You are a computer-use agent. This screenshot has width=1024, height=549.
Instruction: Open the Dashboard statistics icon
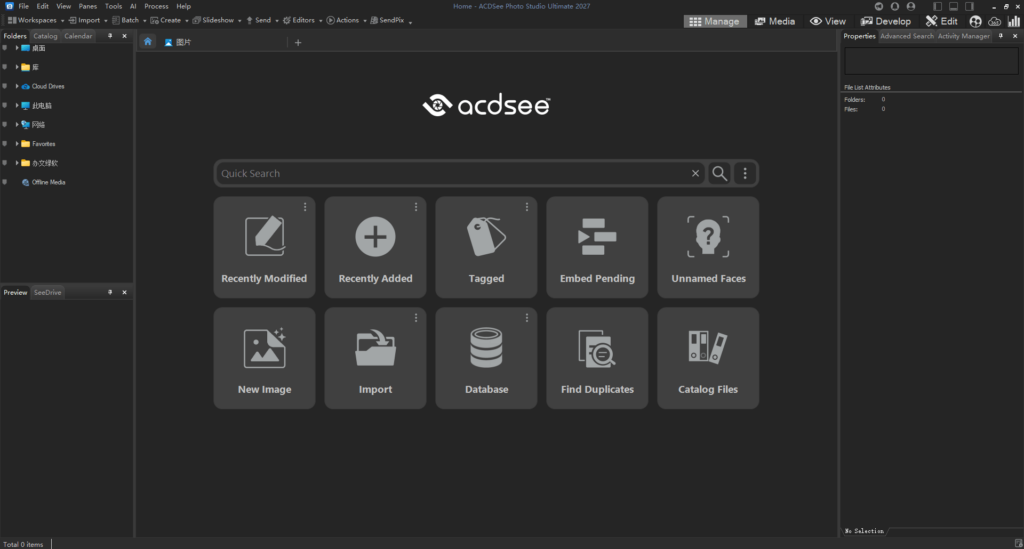(1014, 21)
